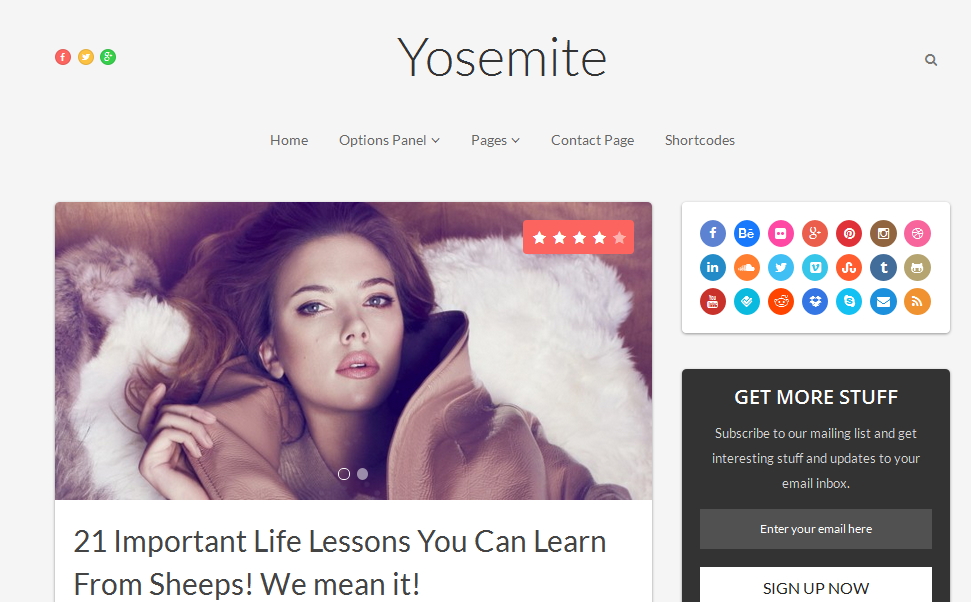971x602 pixels.
Task: Click the SIGN UP NOW button
Action: tap(816, 585)
